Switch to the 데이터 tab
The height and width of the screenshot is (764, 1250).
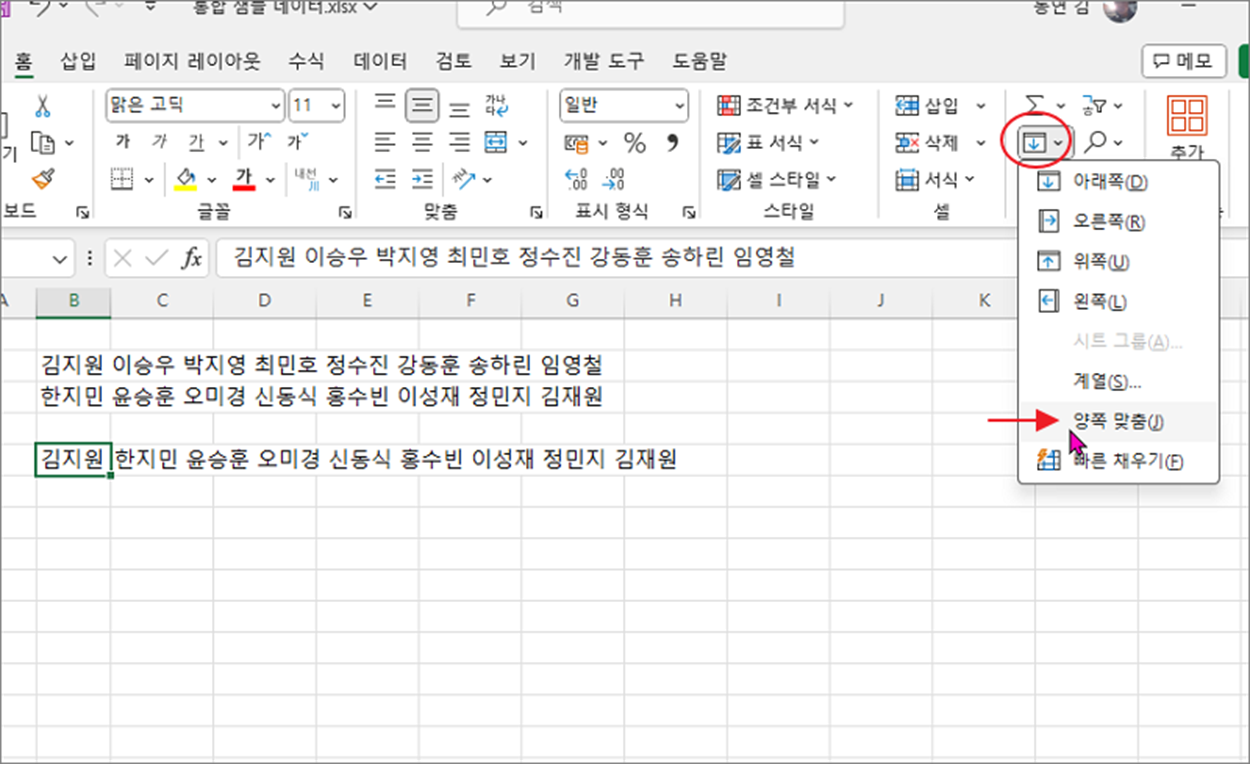coord(380,61)
